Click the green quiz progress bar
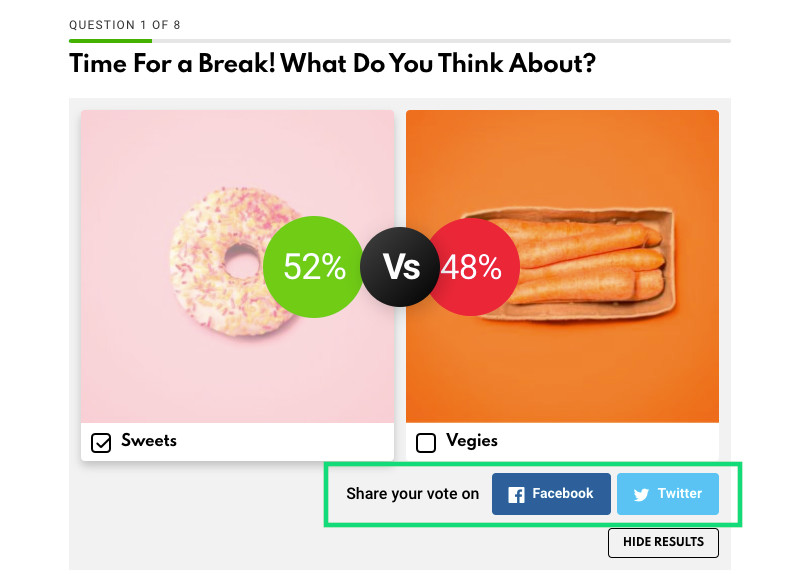The height and width of the screenshot is (574, 796). tap(110, 41)
